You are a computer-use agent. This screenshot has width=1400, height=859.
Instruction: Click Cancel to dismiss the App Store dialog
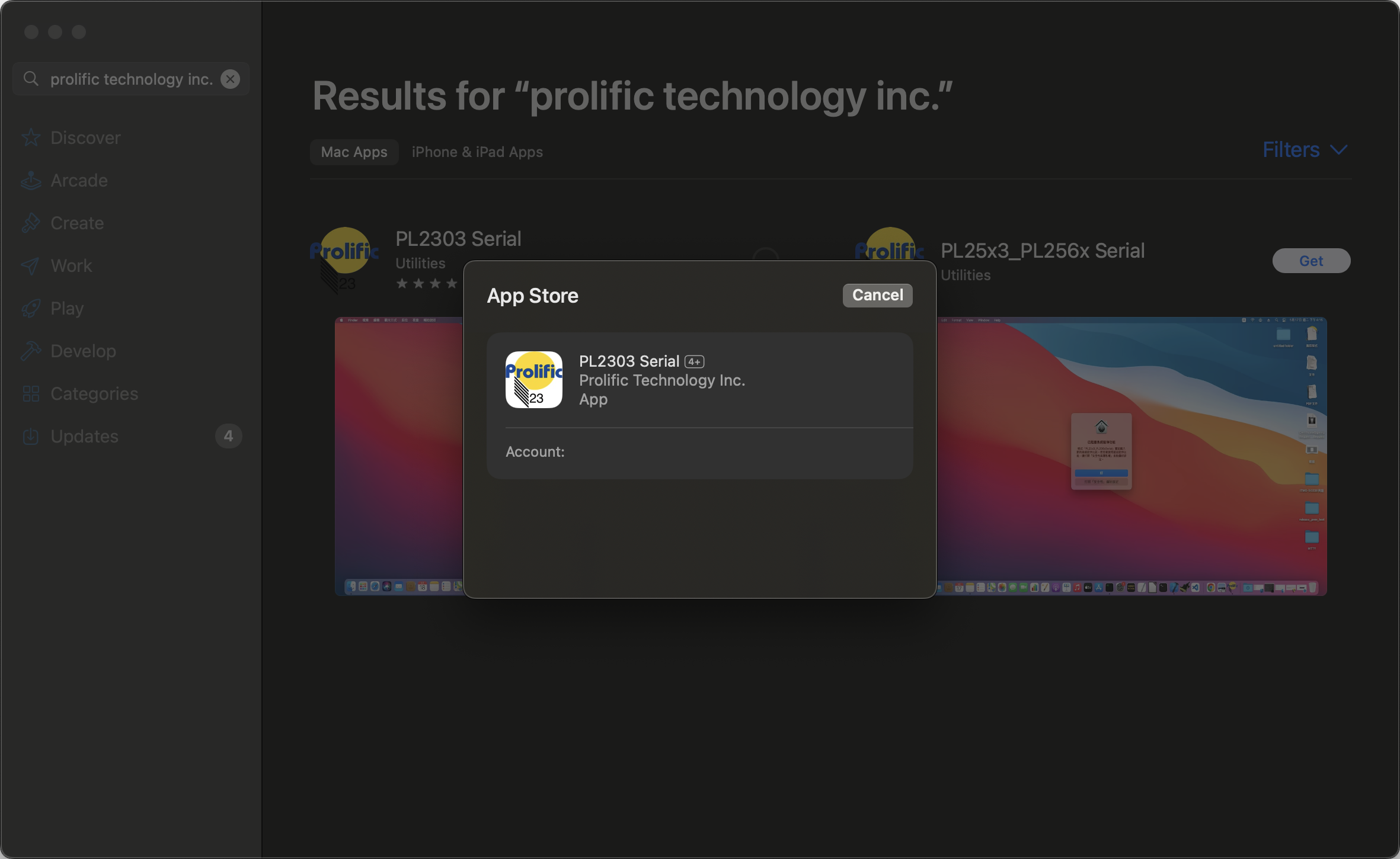click(878, 294)
